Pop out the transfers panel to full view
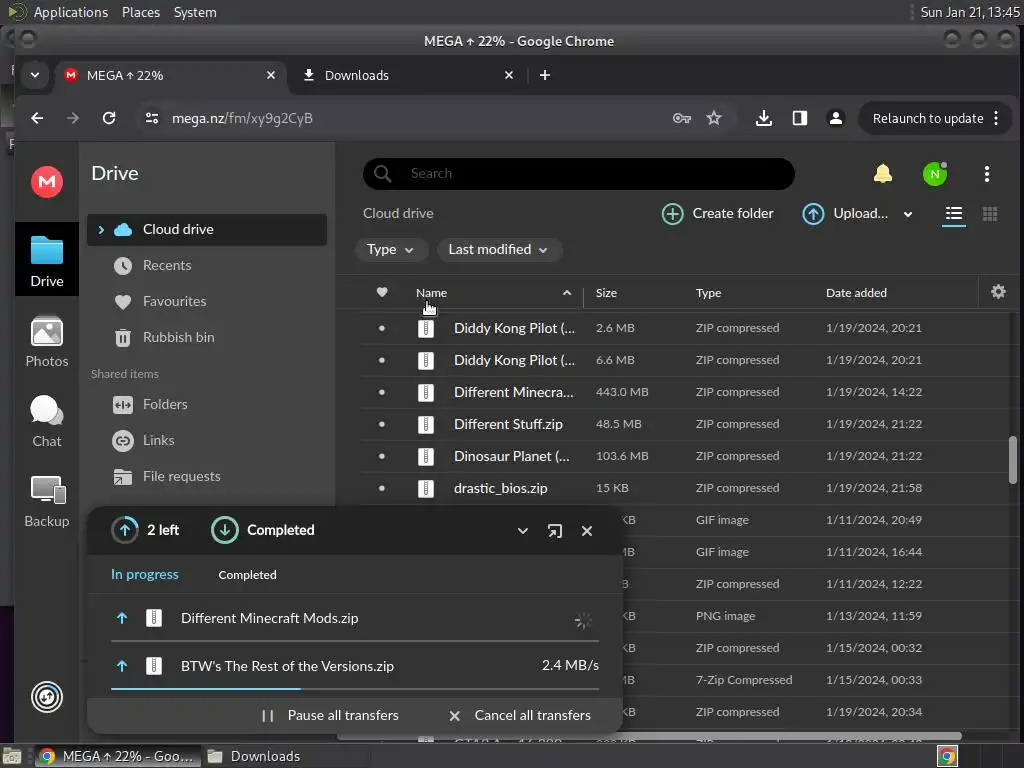 click(554, 531)
